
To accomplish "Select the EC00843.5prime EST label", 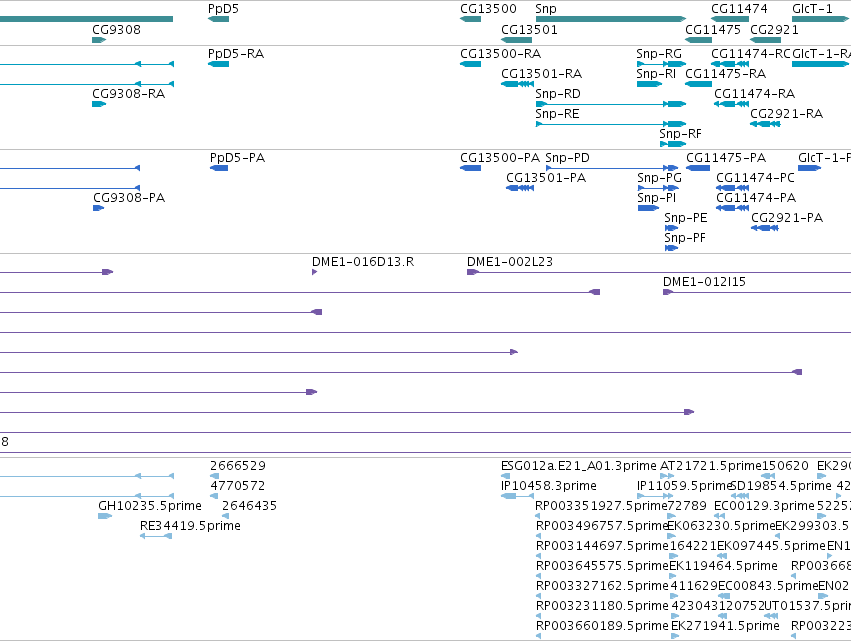I will point(768,586).
